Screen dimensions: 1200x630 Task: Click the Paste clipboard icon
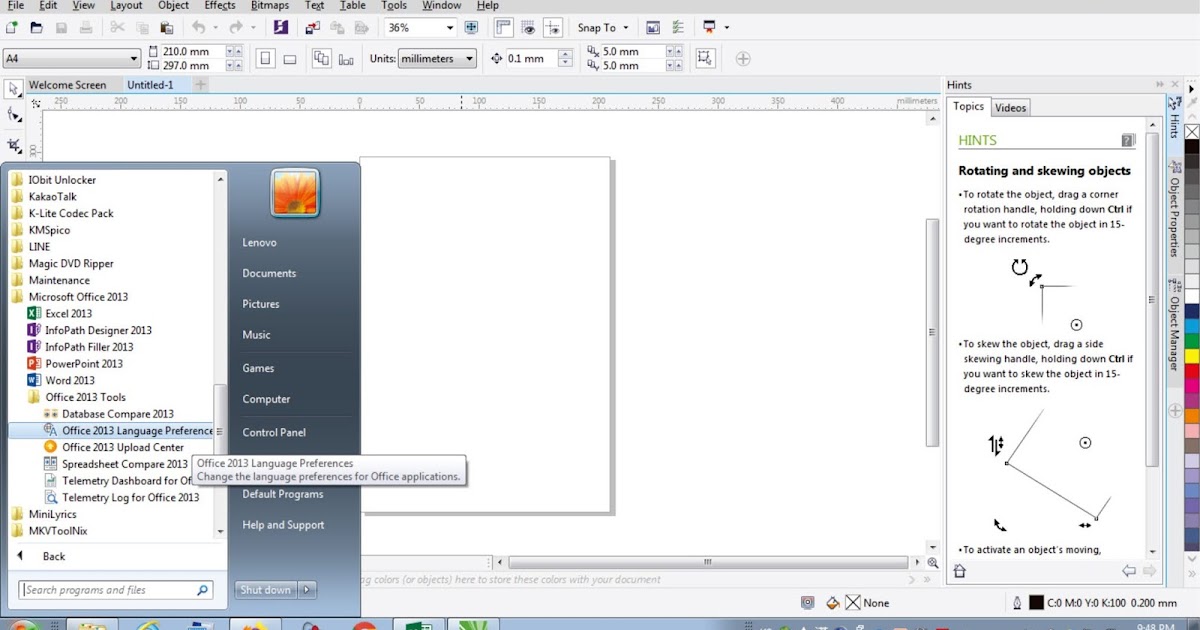point(167,28)
